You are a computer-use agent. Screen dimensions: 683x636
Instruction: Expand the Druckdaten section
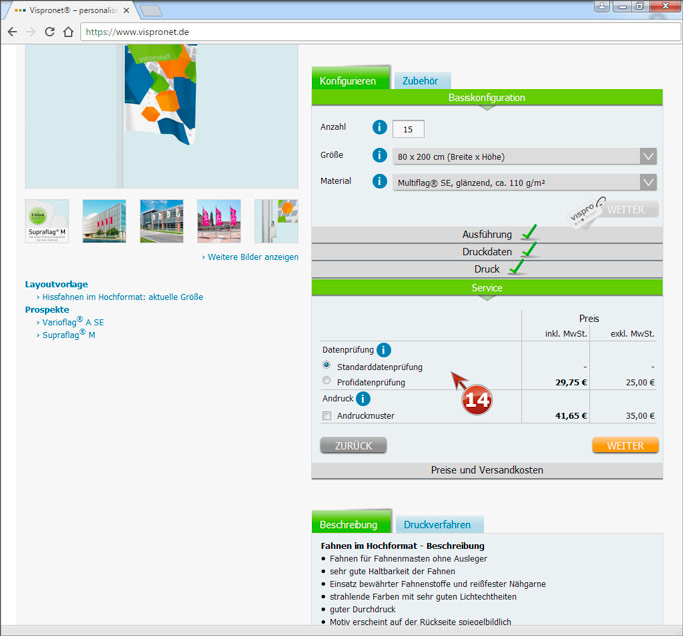[487, 252]
